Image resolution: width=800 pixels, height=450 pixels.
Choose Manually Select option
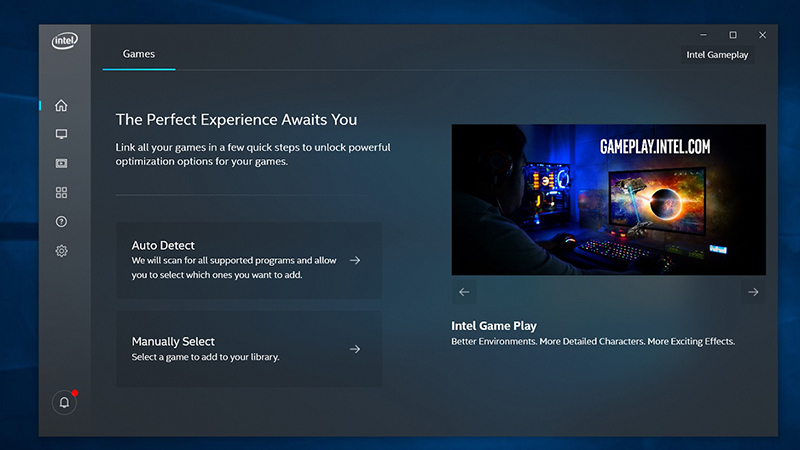click(x=249, y=349)
